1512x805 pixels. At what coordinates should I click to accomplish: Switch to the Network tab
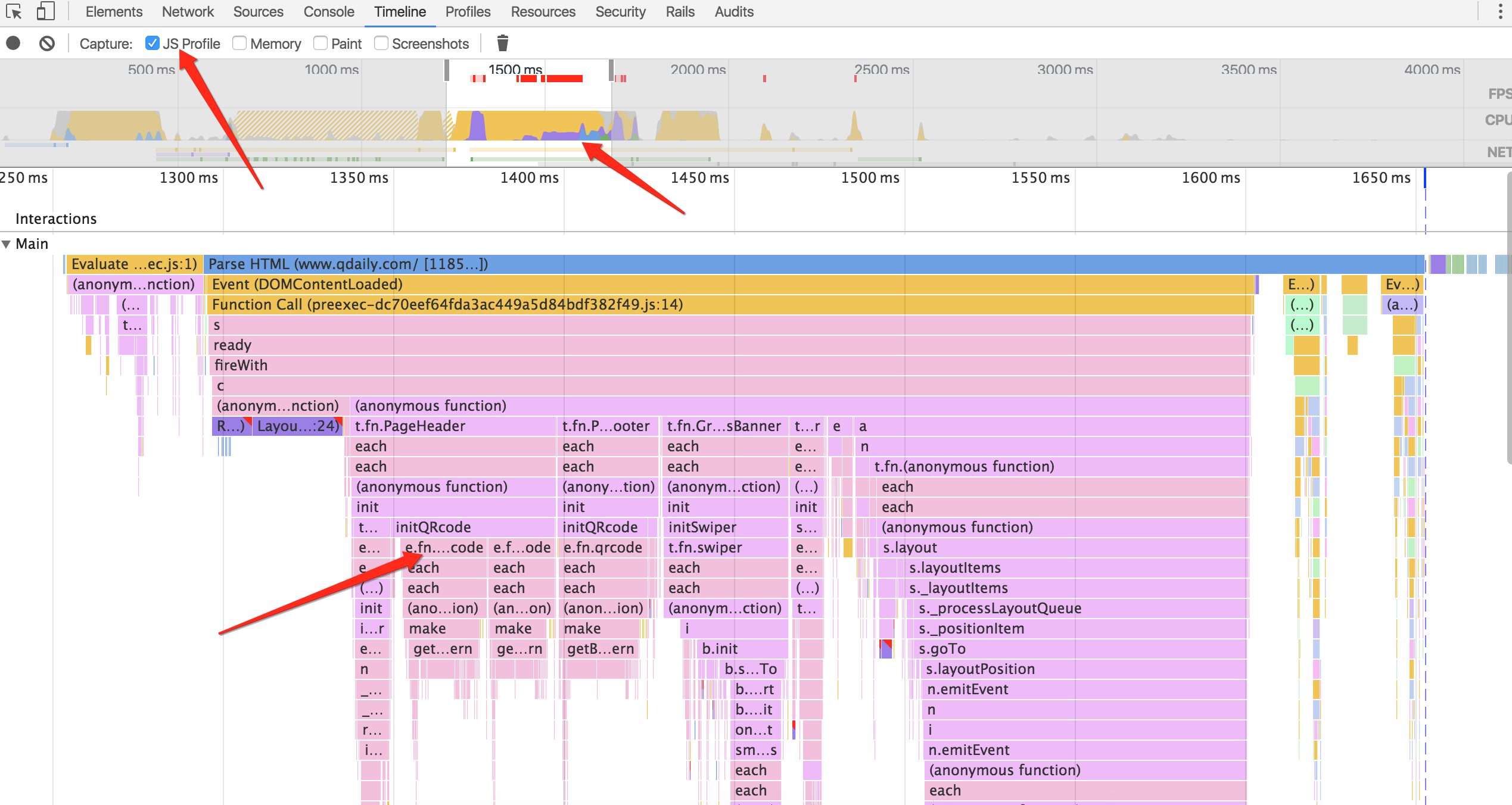(x=188, y=12)
